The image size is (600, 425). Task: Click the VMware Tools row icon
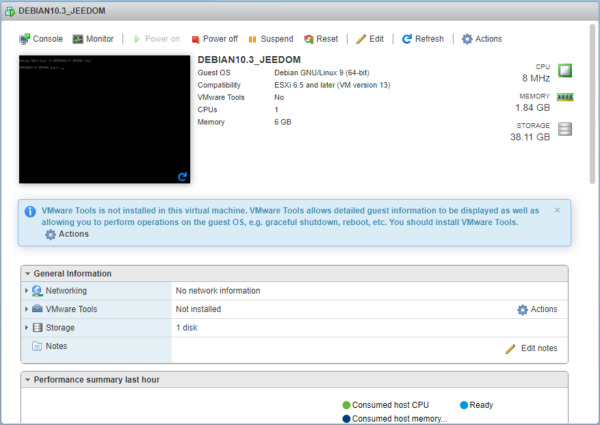point(37,309)
